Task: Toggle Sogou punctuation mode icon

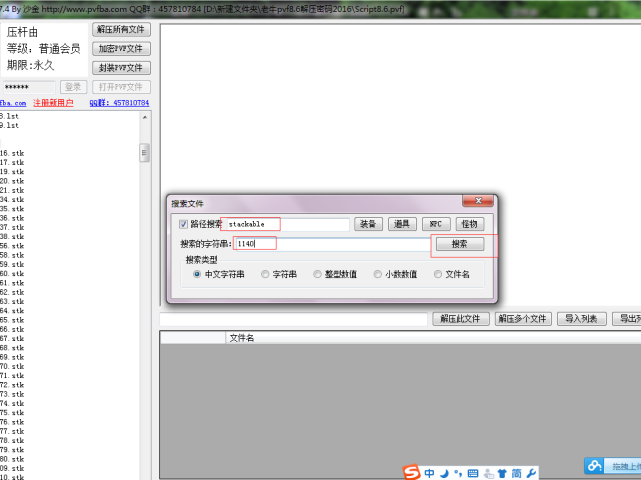Action: [457, 472]
